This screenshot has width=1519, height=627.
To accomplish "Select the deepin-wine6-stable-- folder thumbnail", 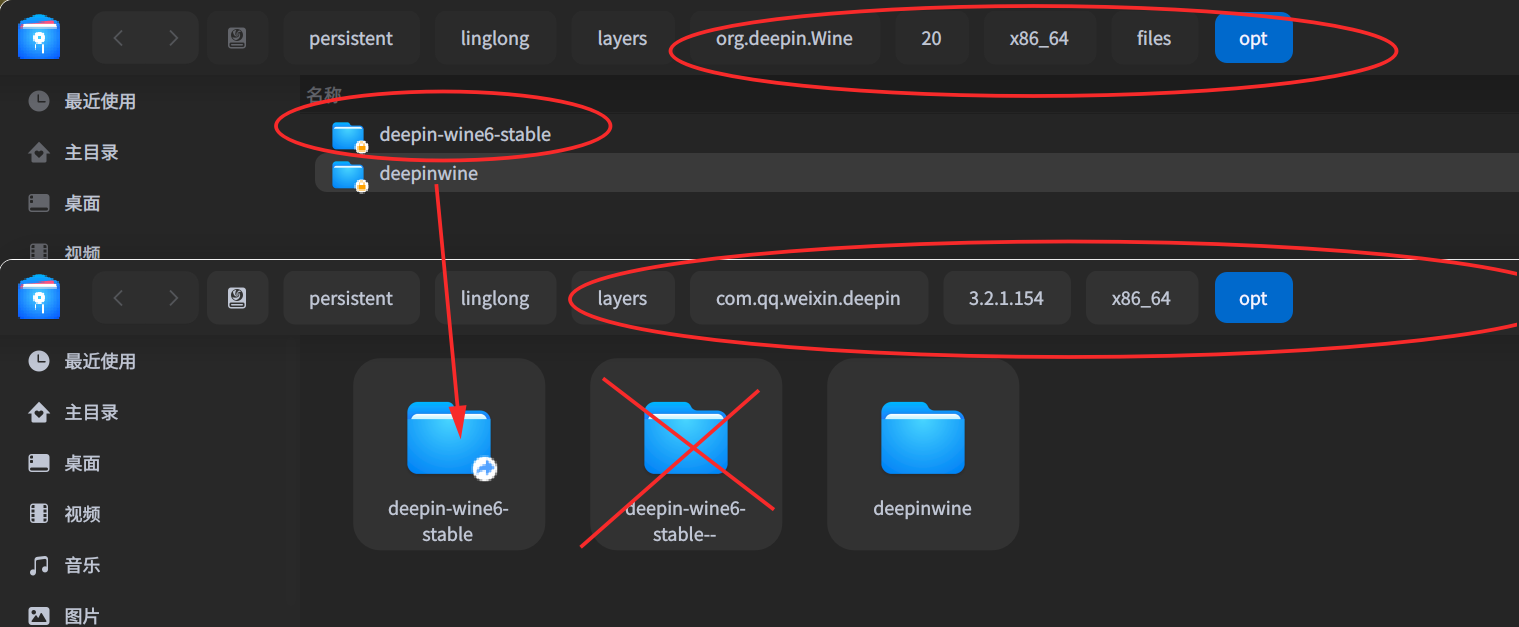I will point(686,454).
